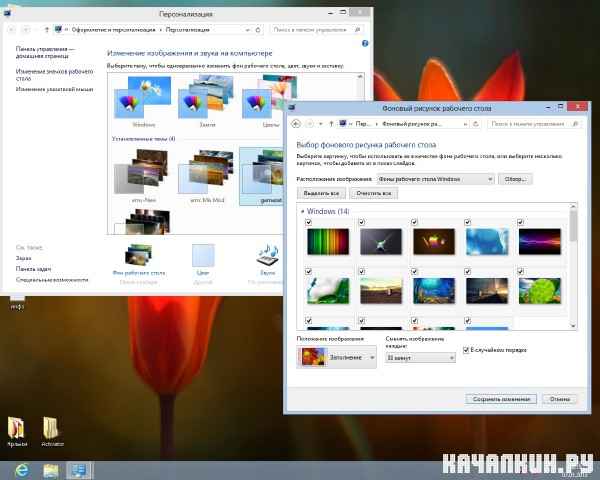Click Сохранить изменения button

tap(501, 399)
